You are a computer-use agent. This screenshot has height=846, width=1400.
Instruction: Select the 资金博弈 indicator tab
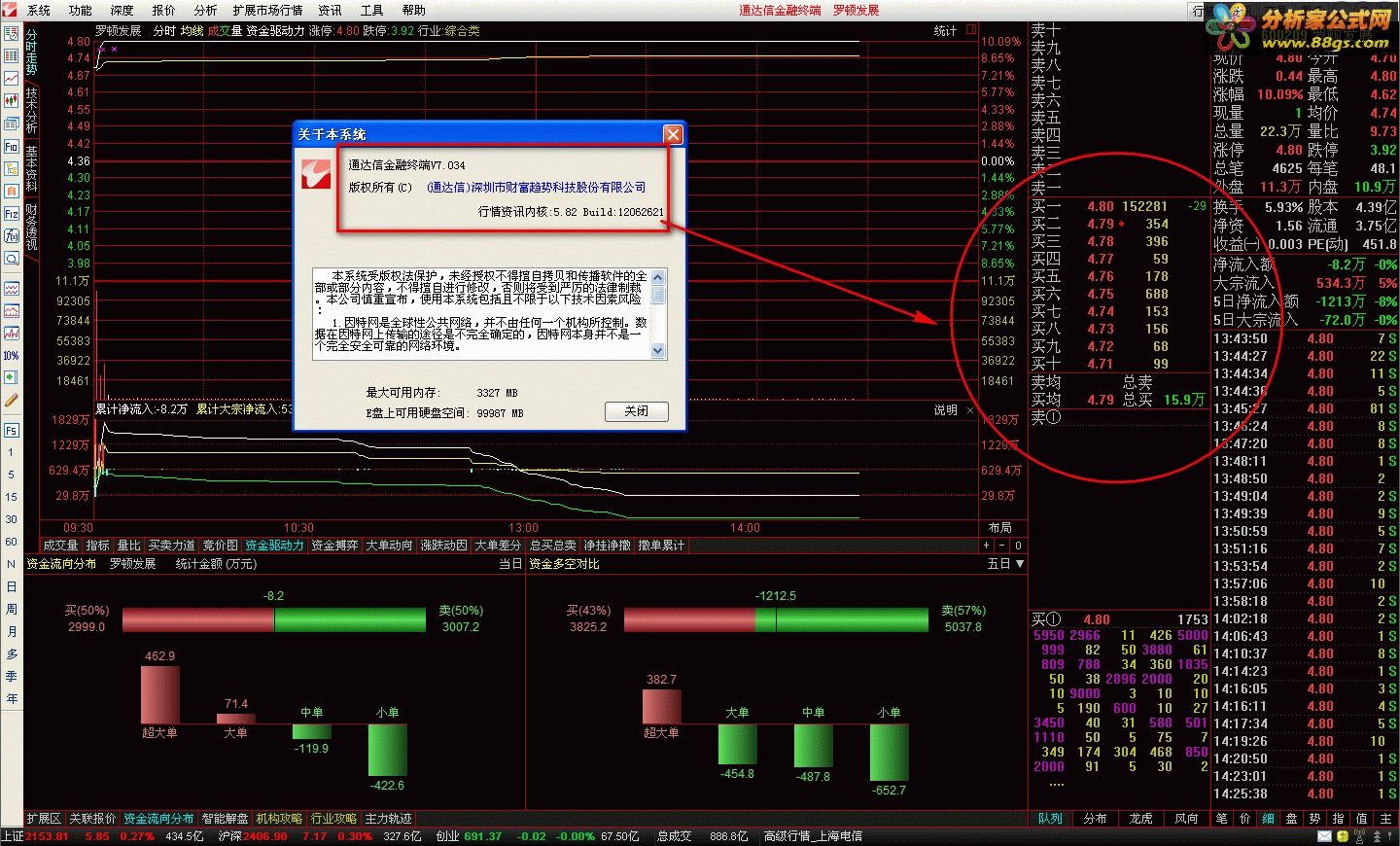334,546
